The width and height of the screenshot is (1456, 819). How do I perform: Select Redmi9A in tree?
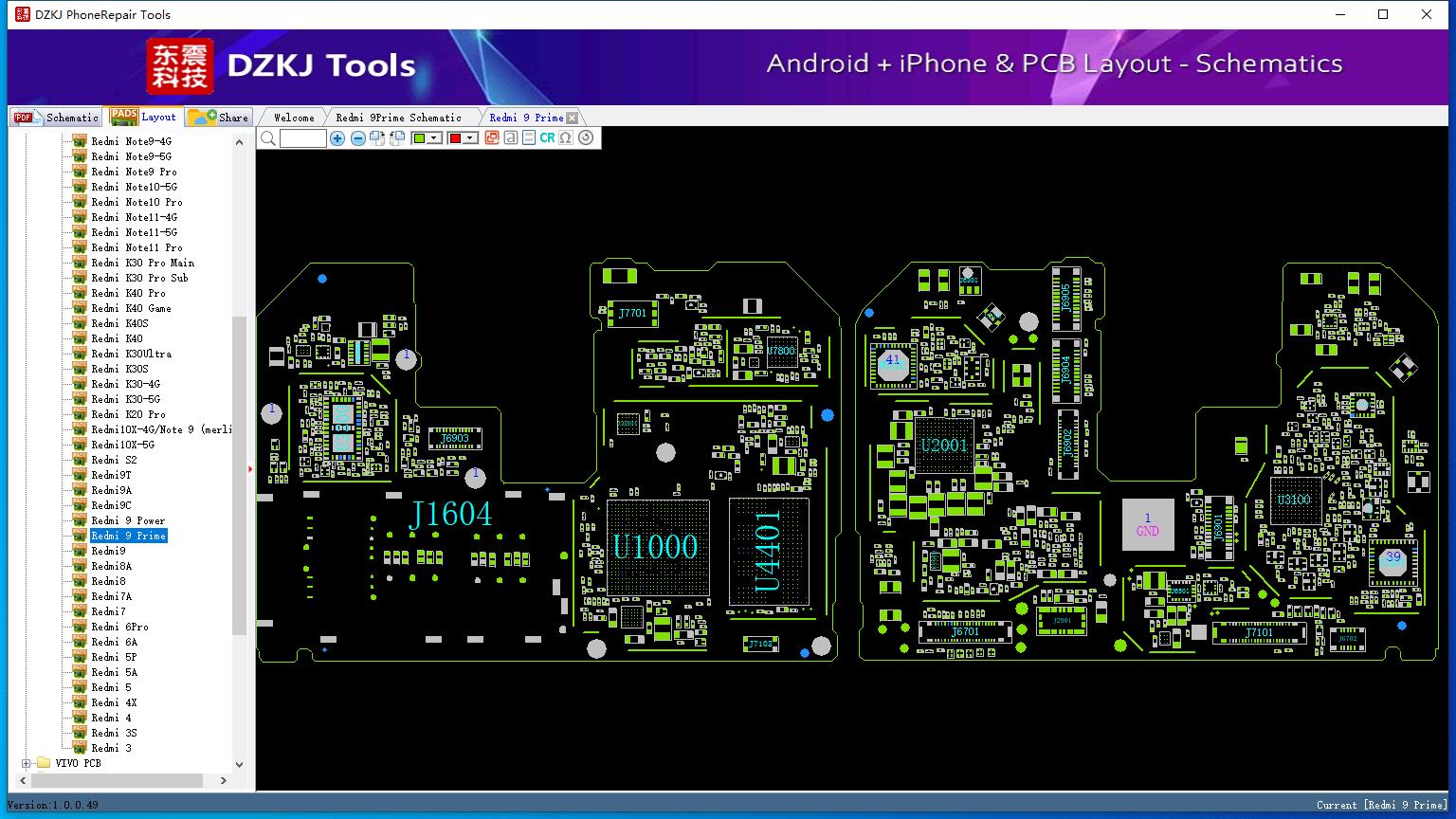click(111, 490)
